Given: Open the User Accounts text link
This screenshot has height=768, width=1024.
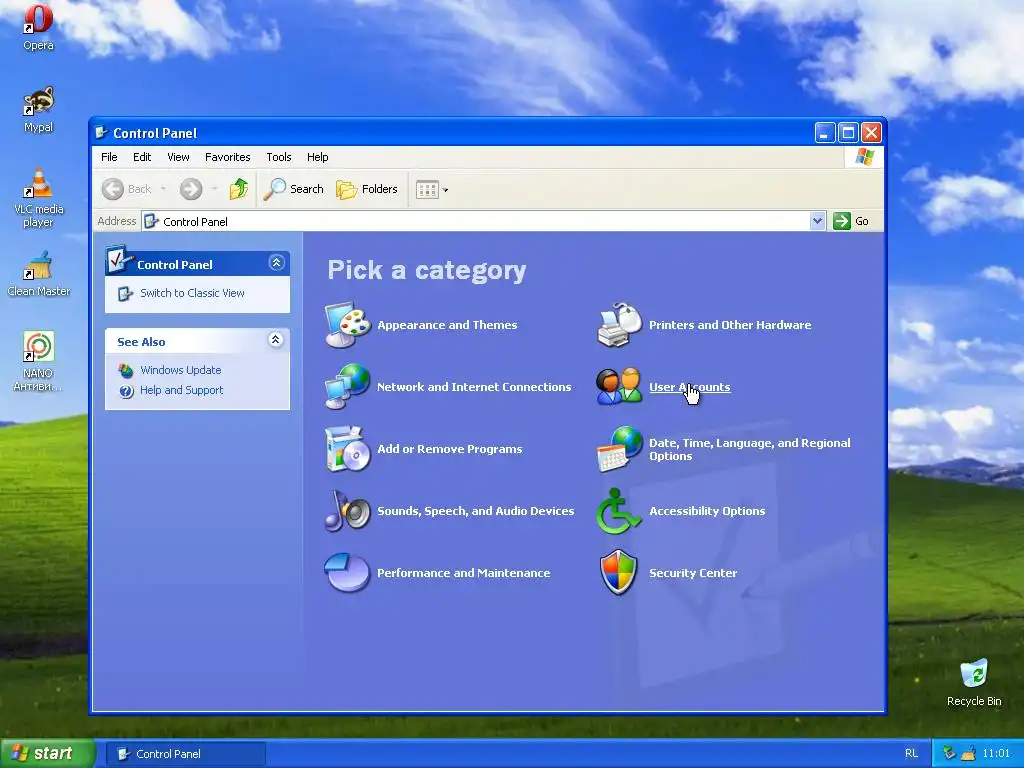Looking at the screenshot, I should (x=690, y=387).
